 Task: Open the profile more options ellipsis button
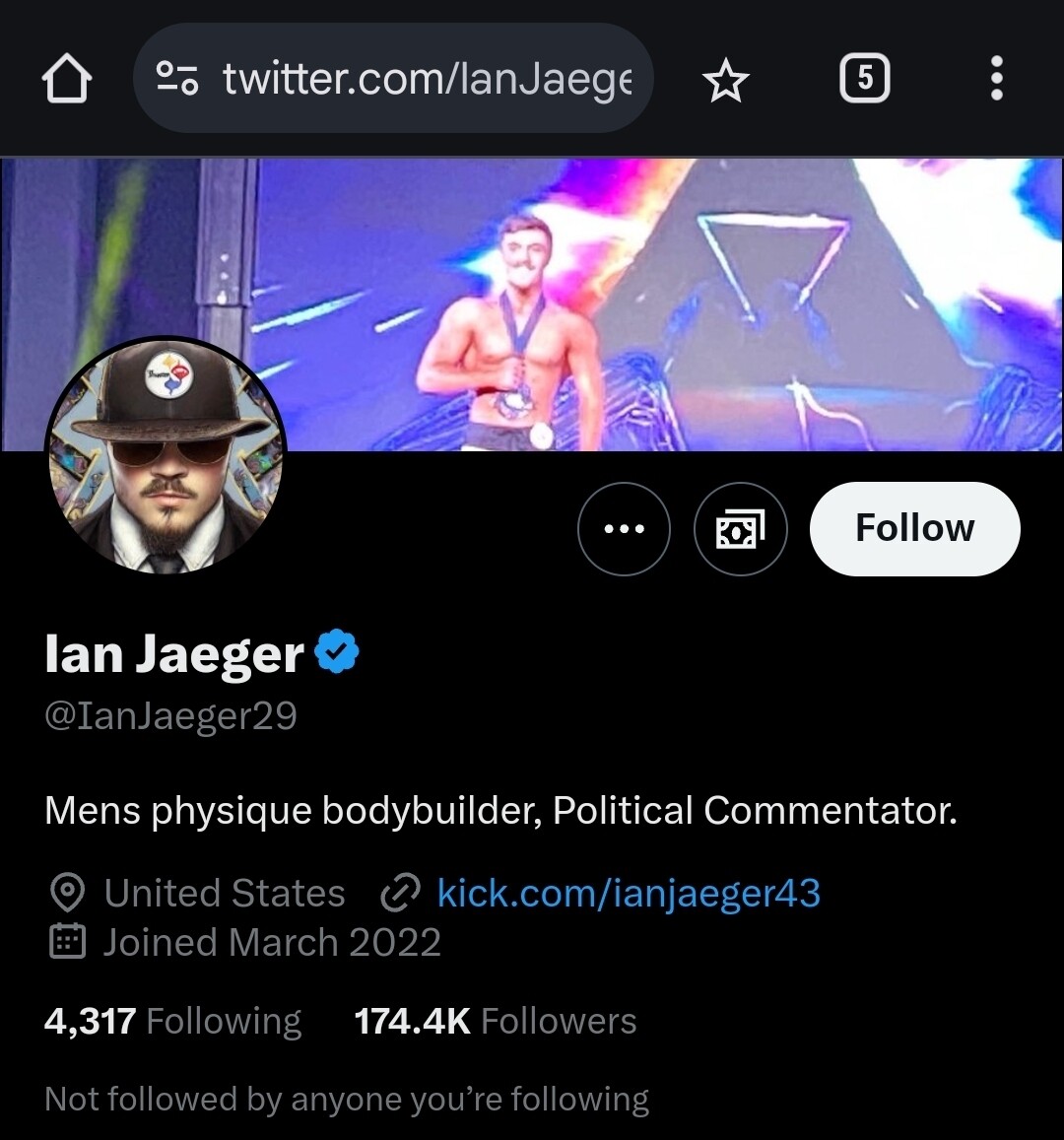coord(624,528)
